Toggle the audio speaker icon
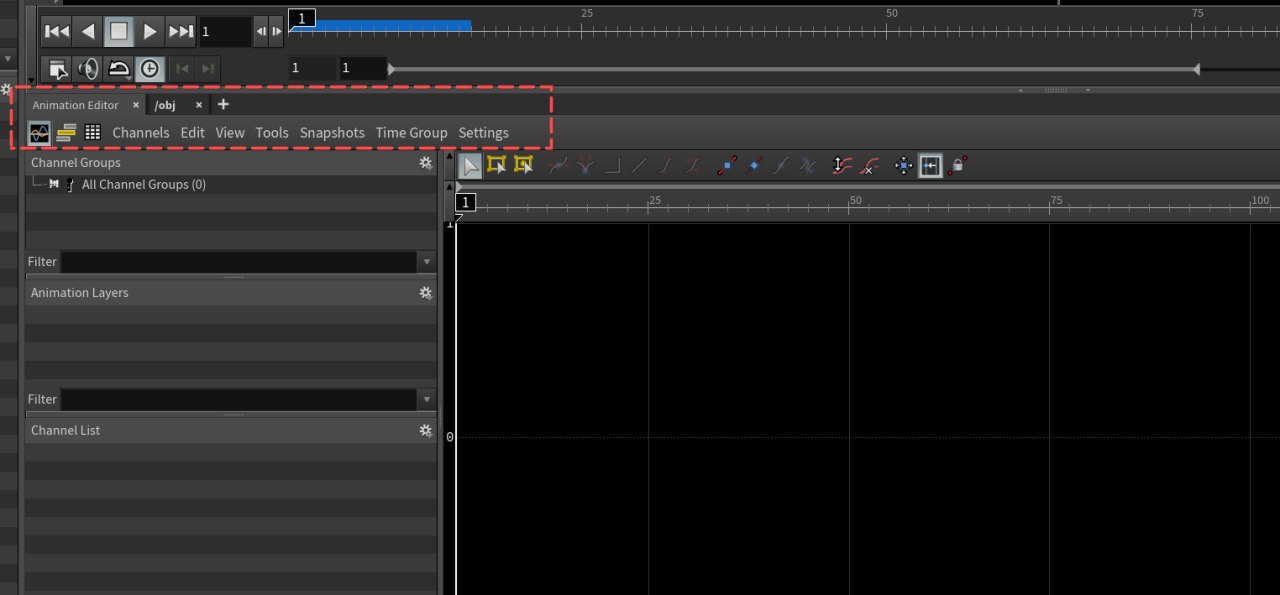Viewport: 1280px width, 595px height. click(x=88, y=69)
